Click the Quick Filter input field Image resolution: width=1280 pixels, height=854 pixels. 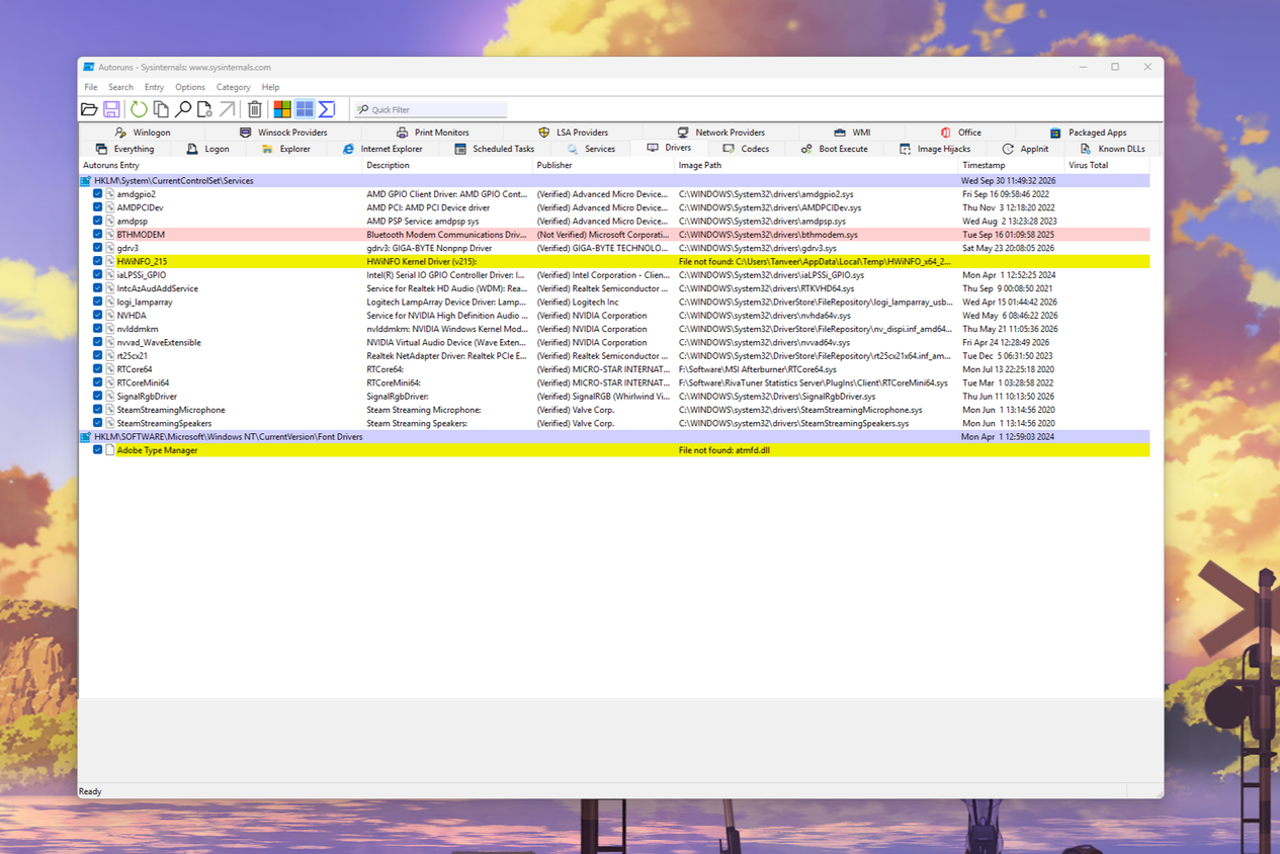pyautogui.click(x=431, y=109)
